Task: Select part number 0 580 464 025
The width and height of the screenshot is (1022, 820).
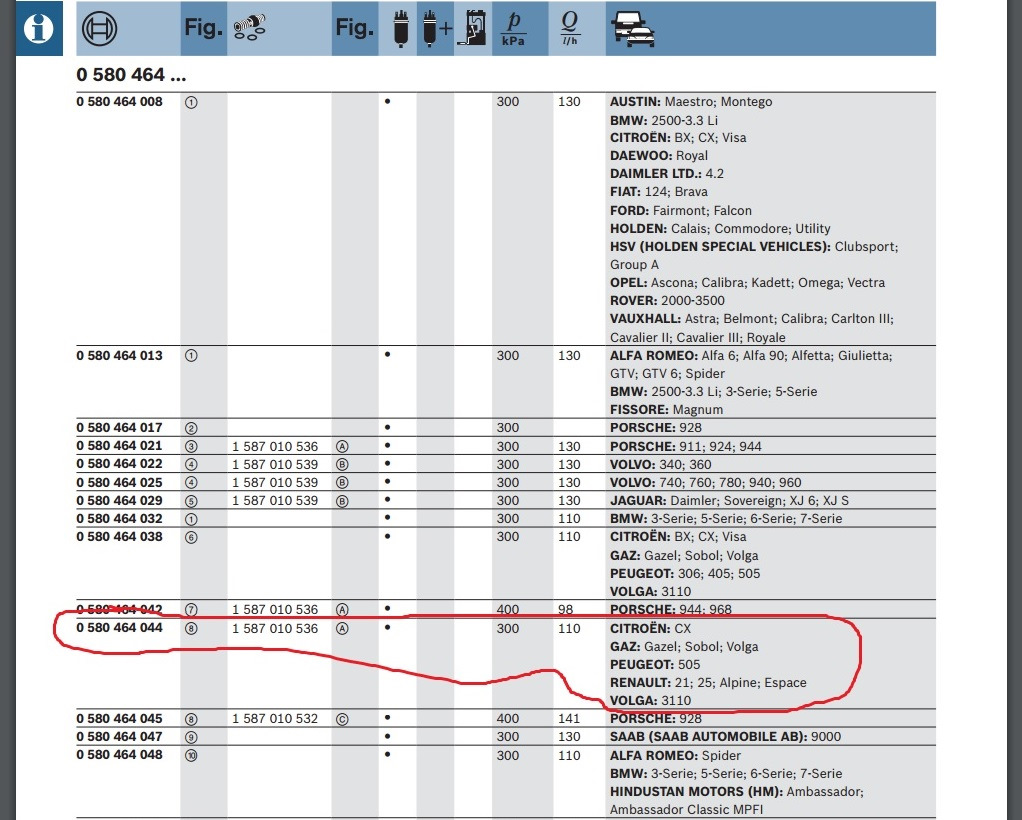Action: click(x=119, y=482)
